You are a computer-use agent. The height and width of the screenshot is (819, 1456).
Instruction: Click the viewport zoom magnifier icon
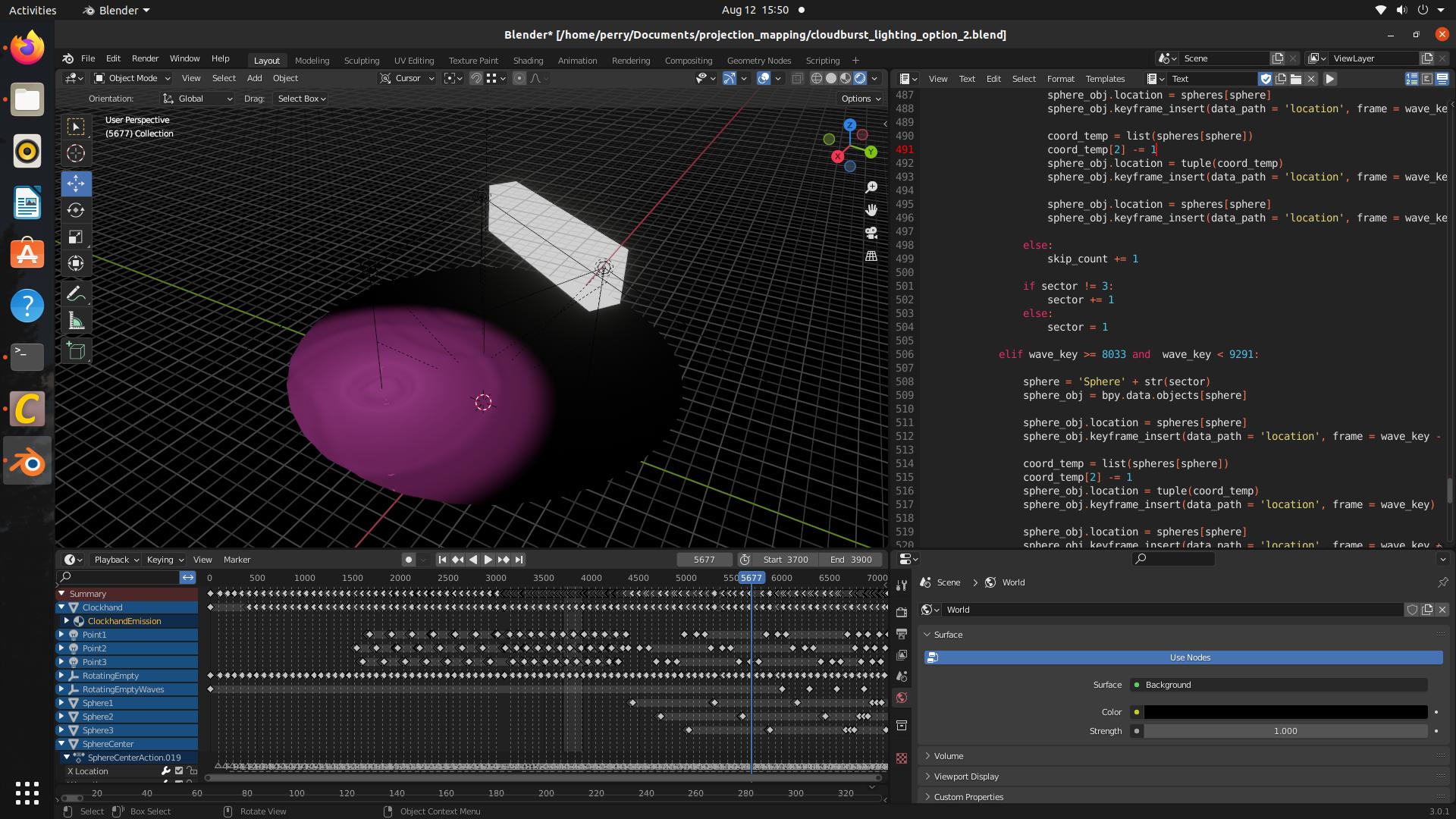[x=871, y=187]
